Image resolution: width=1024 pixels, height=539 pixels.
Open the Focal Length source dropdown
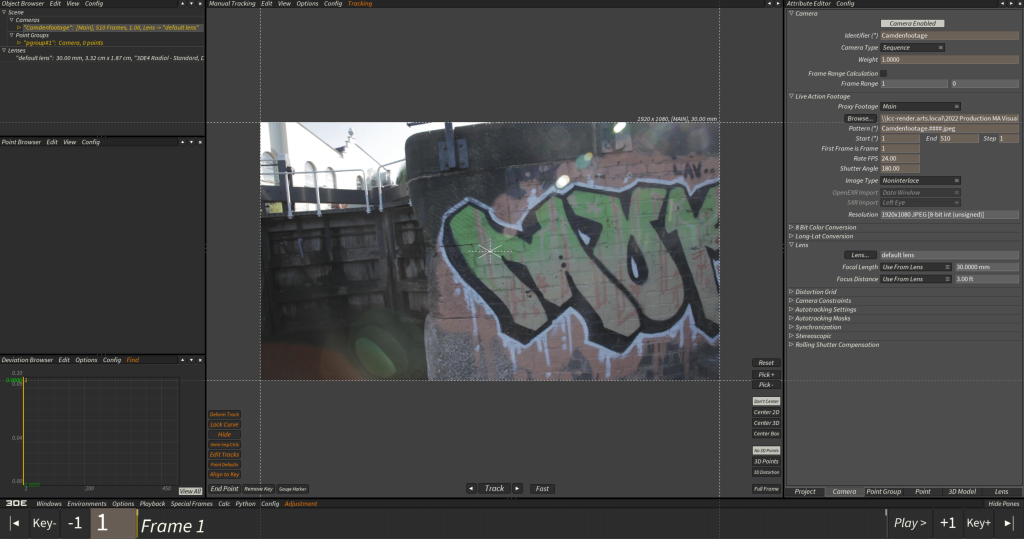coord(916,267)
